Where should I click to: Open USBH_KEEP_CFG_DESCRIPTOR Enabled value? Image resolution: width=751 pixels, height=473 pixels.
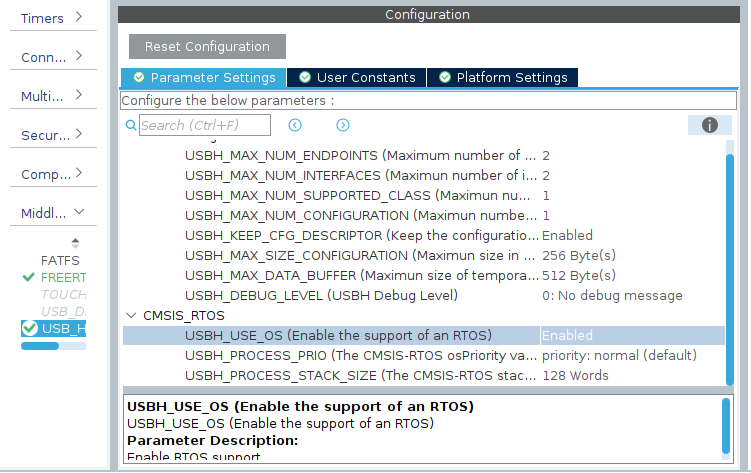[567, 236]
